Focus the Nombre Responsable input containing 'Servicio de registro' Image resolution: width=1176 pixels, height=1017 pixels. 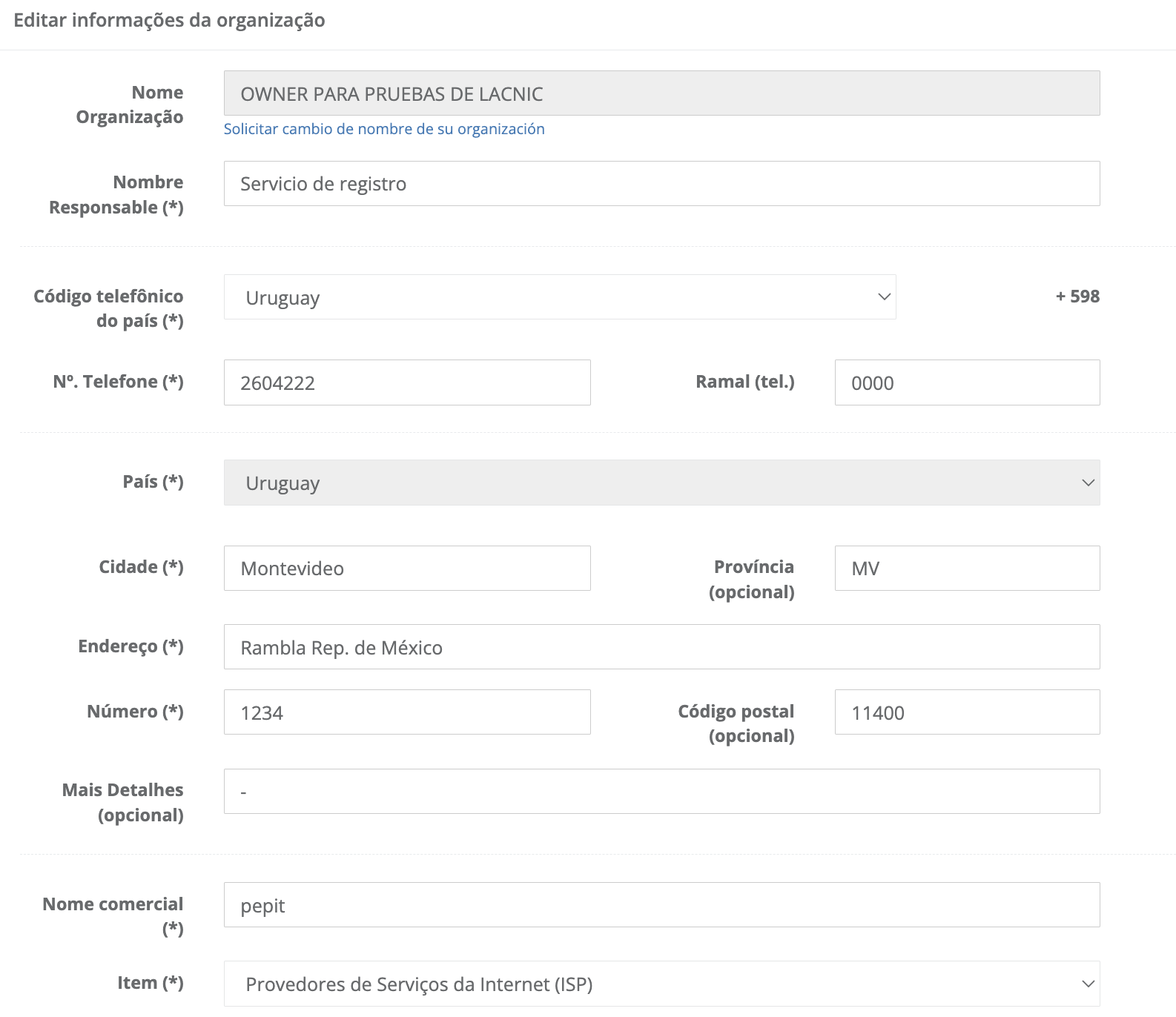pyautogui.click(x=661, y=184)
